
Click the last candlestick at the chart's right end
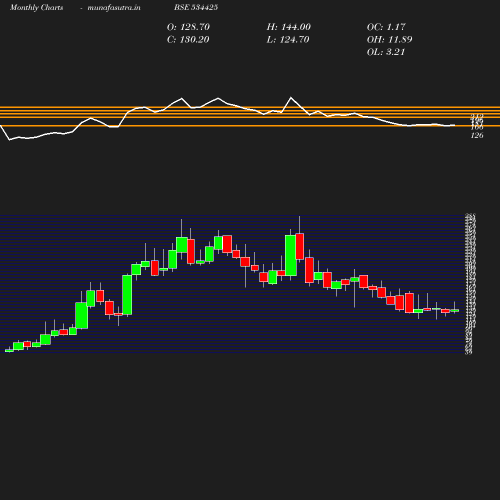coord(455,310)
